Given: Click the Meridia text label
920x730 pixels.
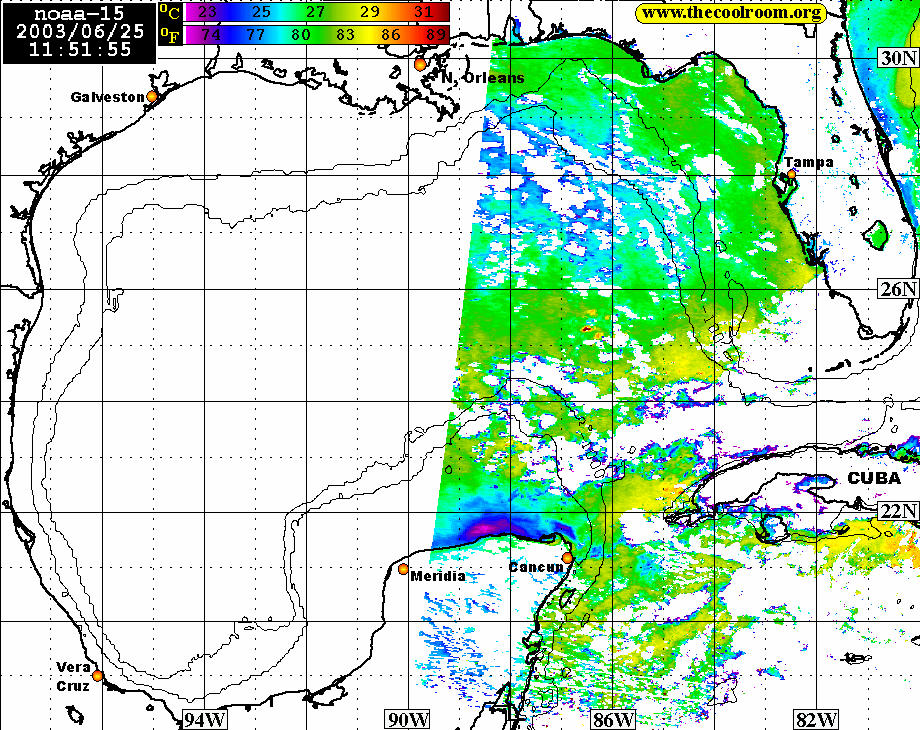Looking at the screenshot, I should pos(438,576).
